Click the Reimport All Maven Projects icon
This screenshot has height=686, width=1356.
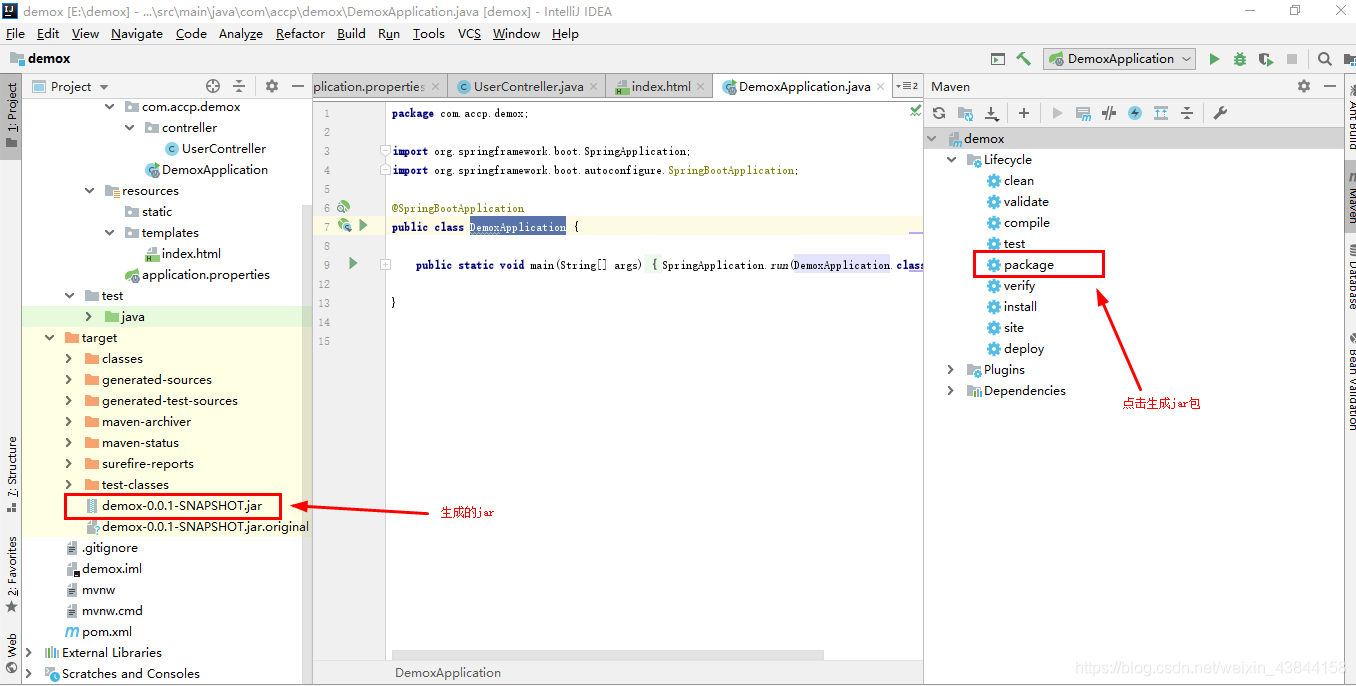pos(939,113)
